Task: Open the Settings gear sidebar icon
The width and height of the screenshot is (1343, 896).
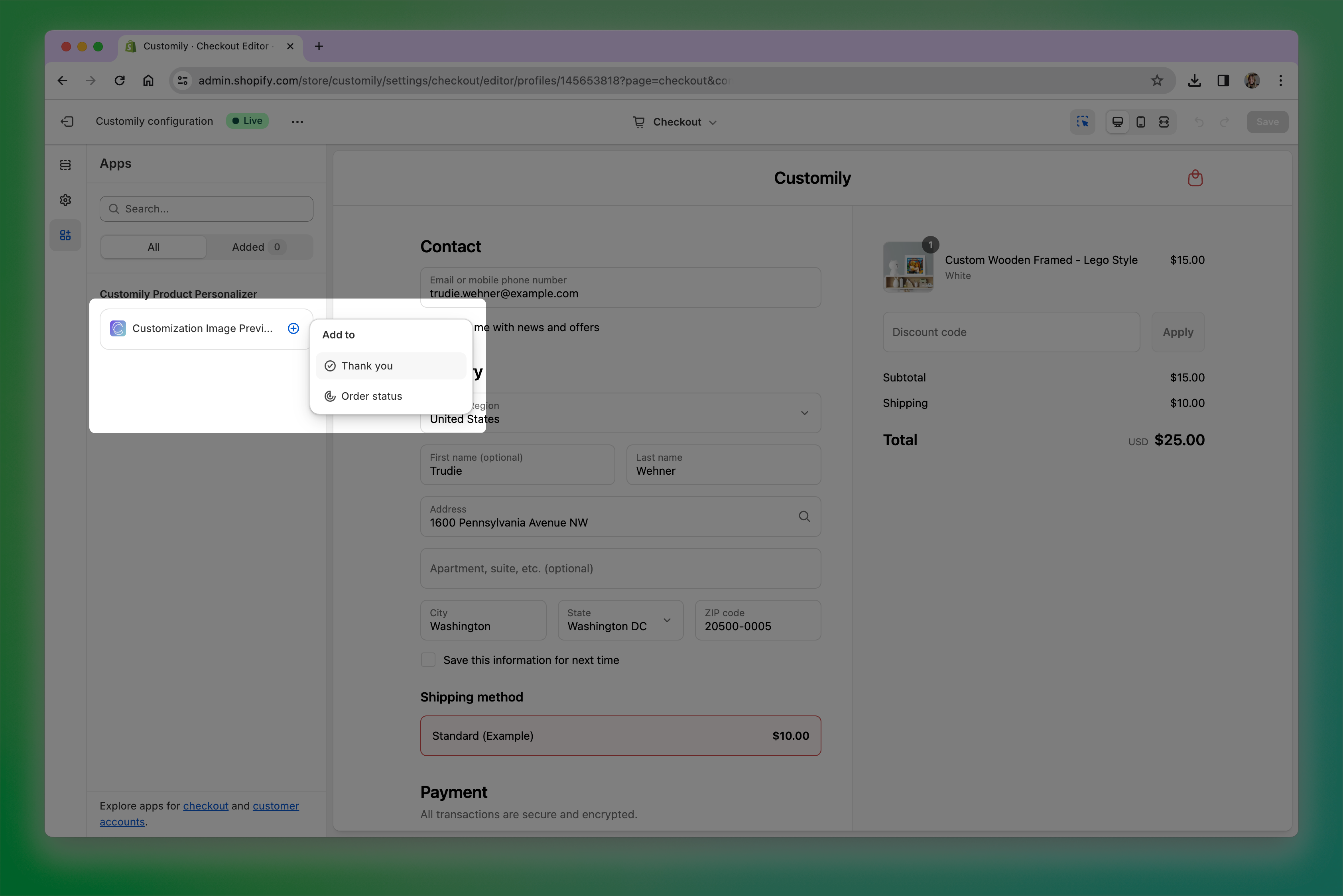Action: pos(65,200)
